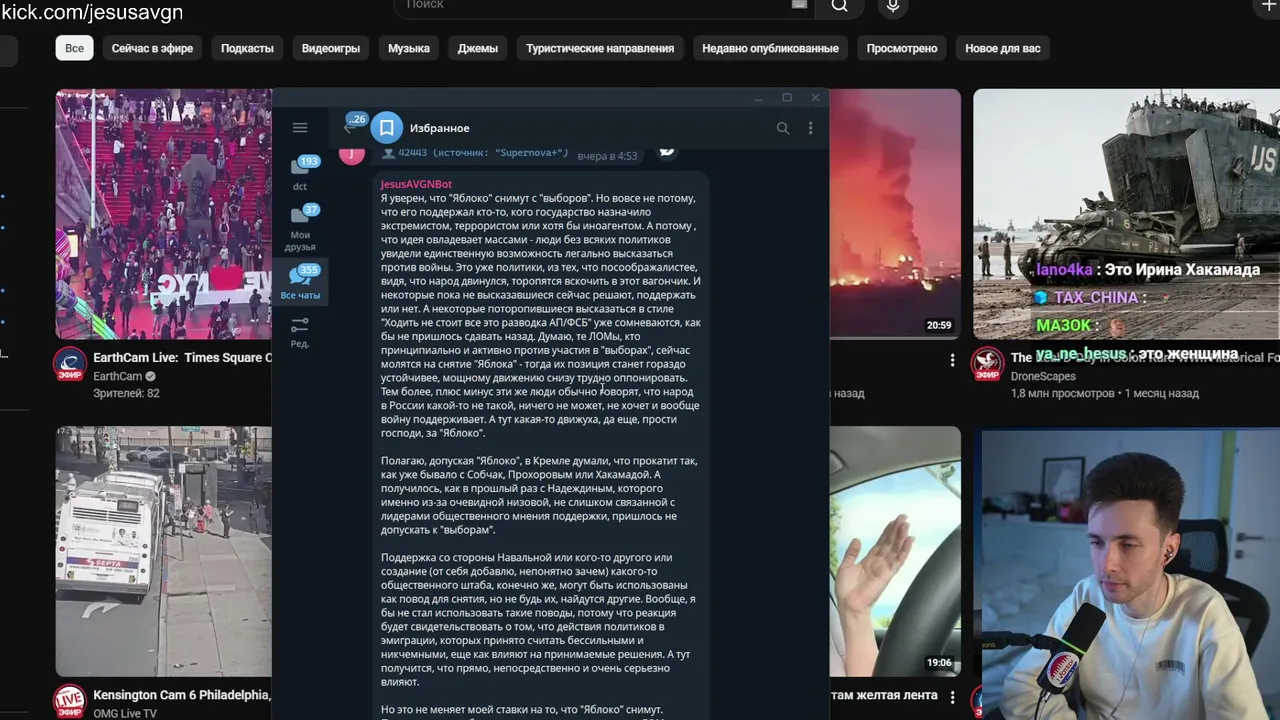Open the Мои друзья chat folder

coord(300,228)
